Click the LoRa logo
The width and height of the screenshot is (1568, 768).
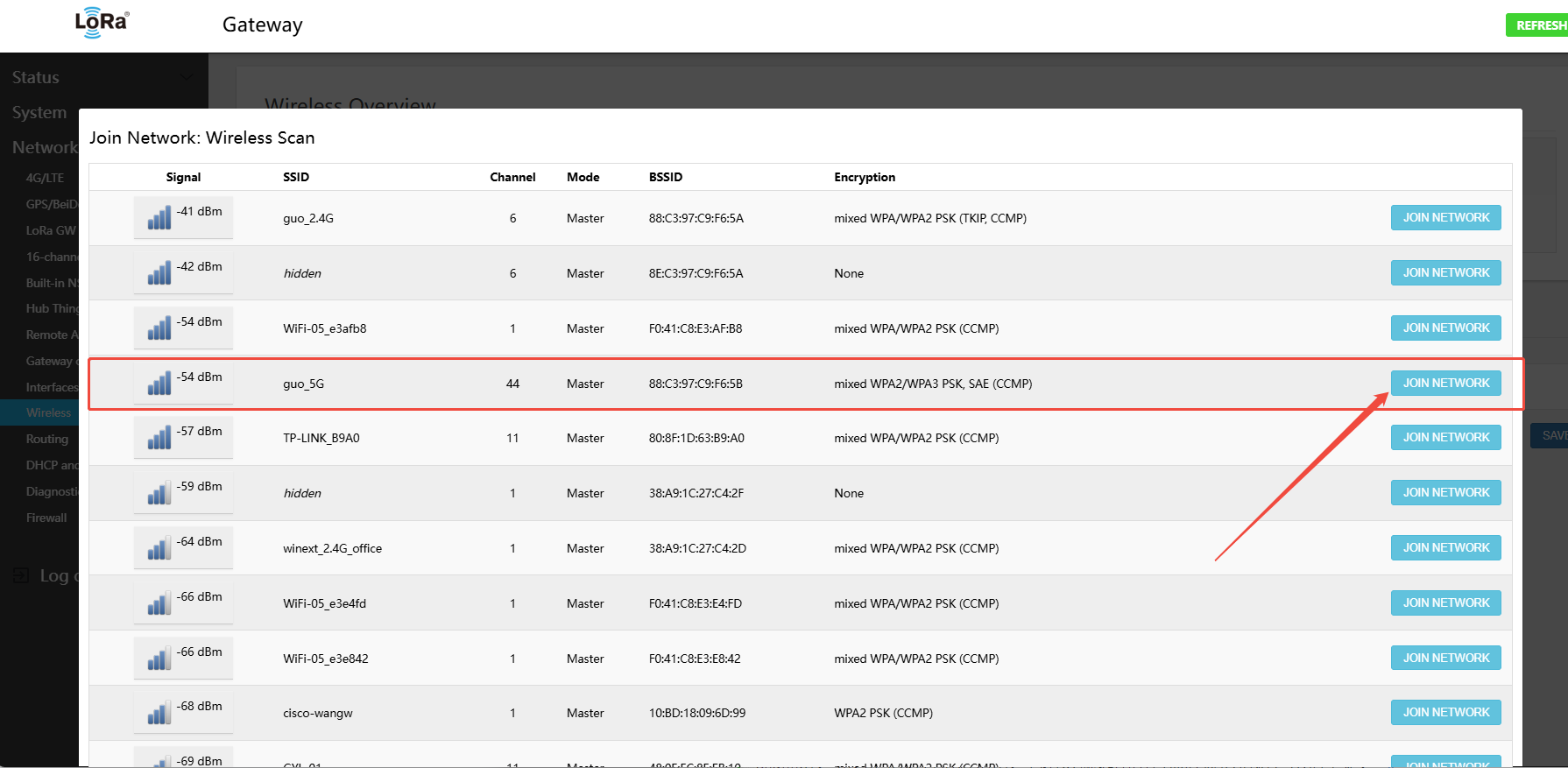point(102,24)
